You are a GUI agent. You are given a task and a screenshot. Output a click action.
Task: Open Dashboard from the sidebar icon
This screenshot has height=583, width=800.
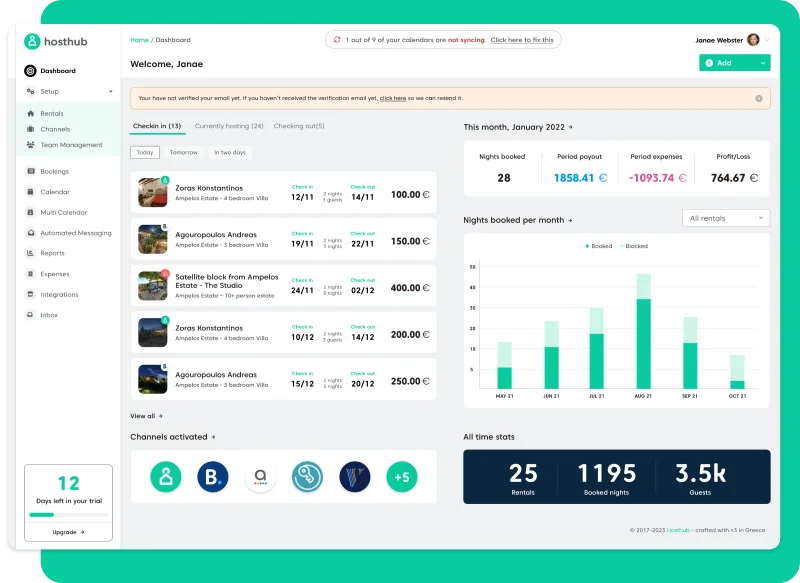point(30,71)
